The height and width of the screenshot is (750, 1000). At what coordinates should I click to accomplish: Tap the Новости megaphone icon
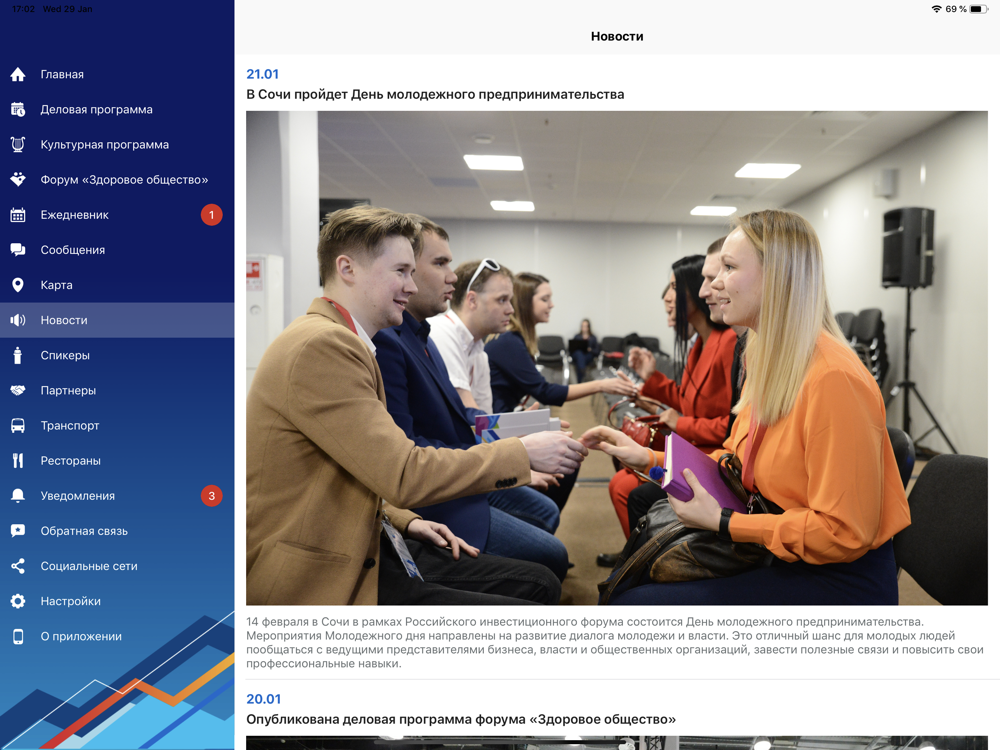18,320
